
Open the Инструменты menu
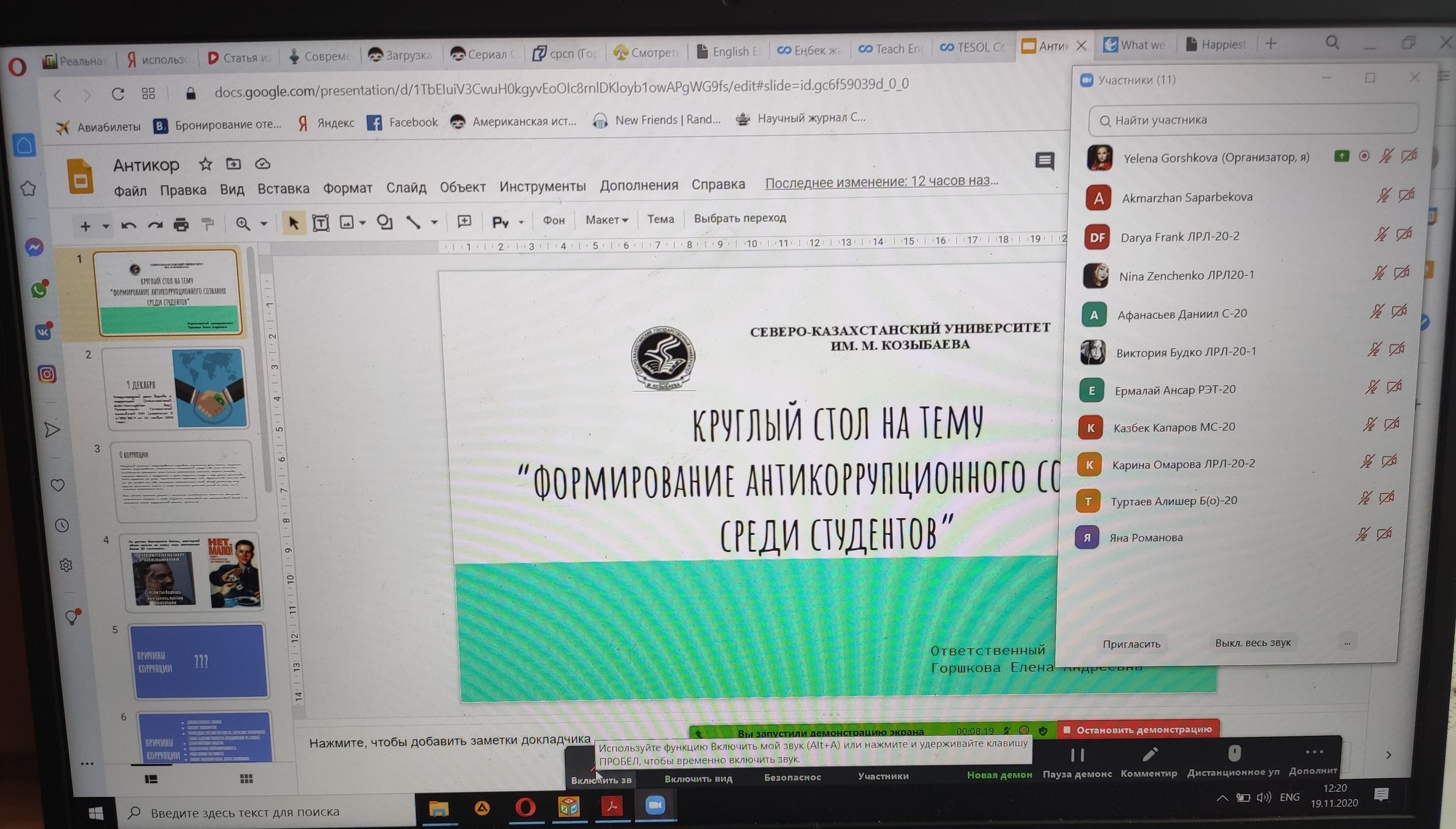pyautogui.click(x=543, y=186)
